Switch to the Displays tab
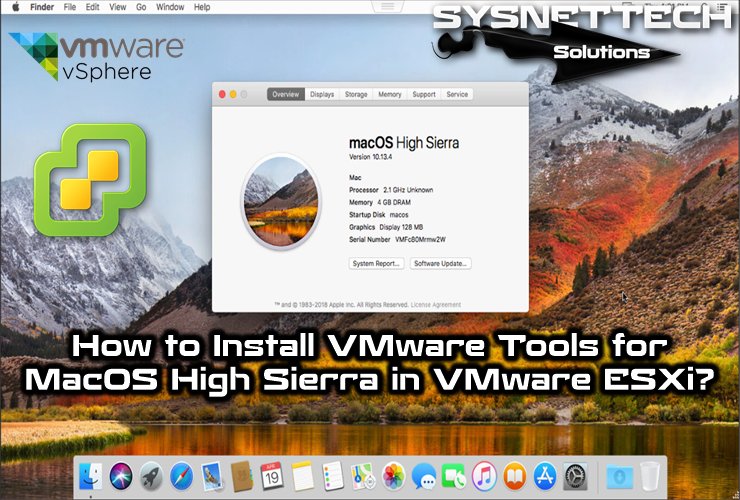 click(322, 94)
